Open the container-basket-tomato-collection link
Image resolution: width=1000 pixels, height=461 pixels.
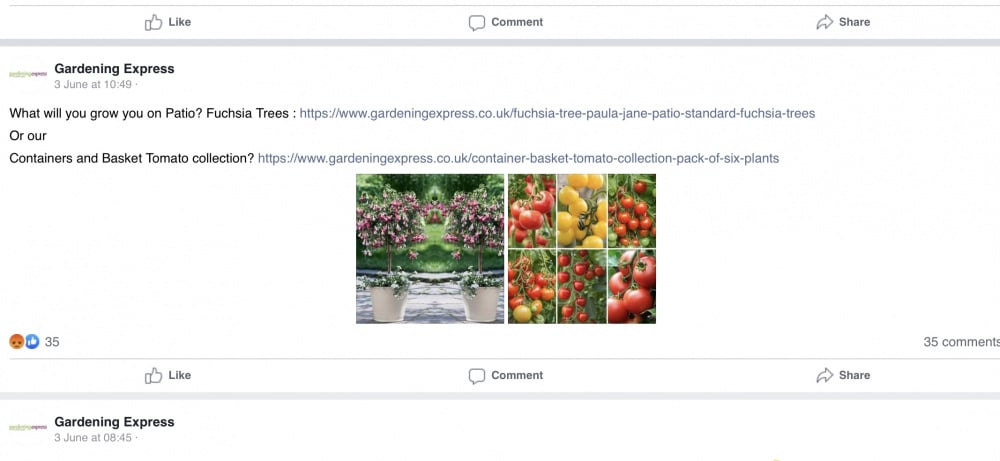(518, 158)
